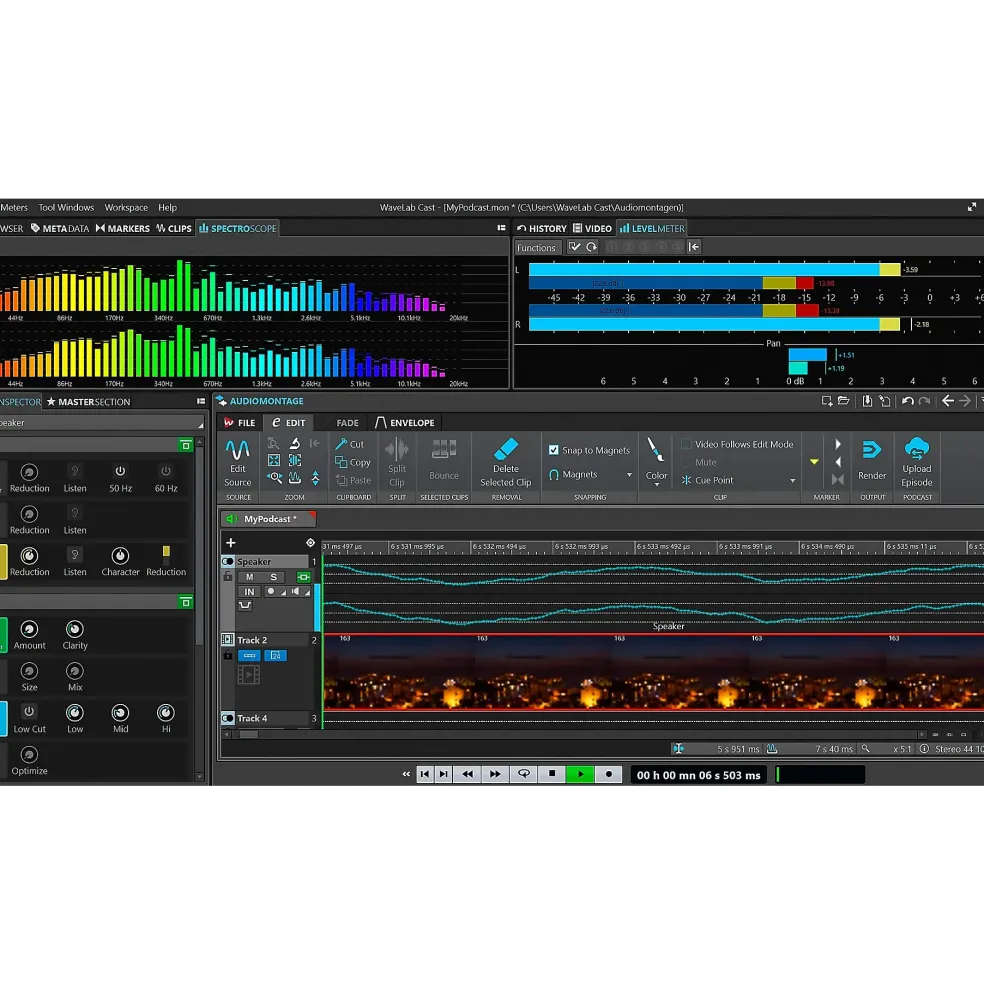This screenshot has width=984, height=985.
Task: Click the Copy clipboard tool
Action: click(x=353, y=462)
